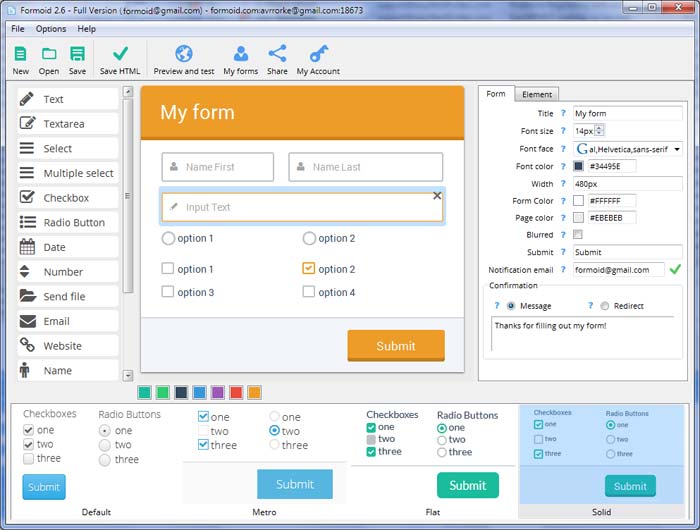Open Font color swatch picker
This screenshot has height=530, width=700.
pyautogui.click(x=578, y=166)
